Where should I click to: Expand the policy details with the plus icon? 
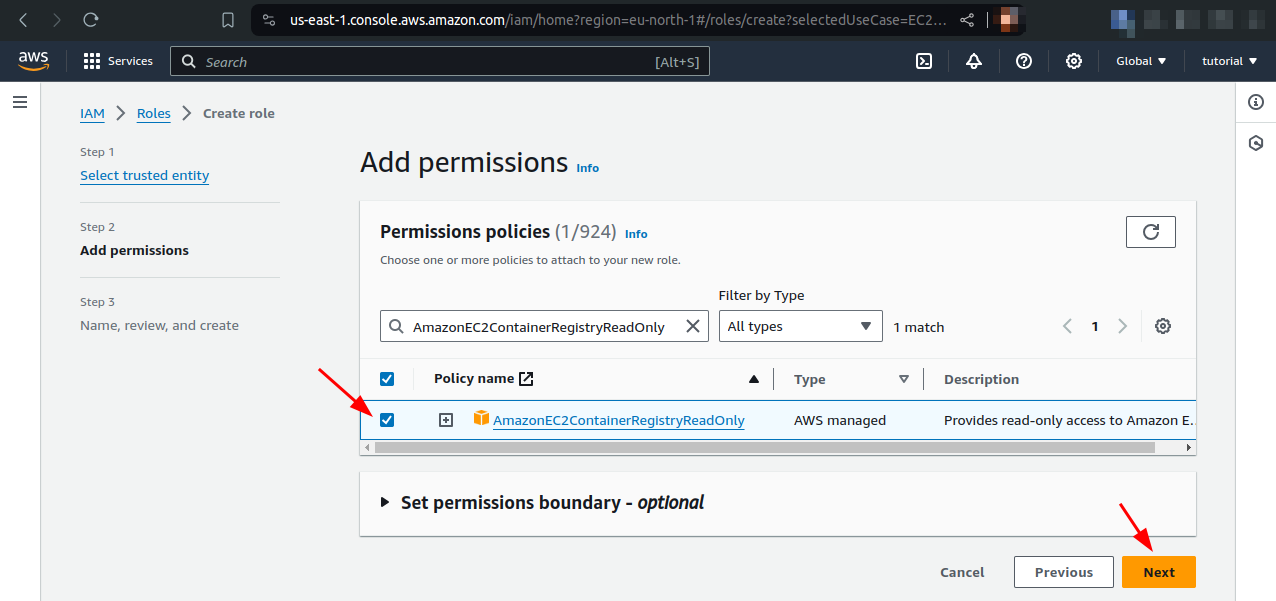[x=445, y=420]
